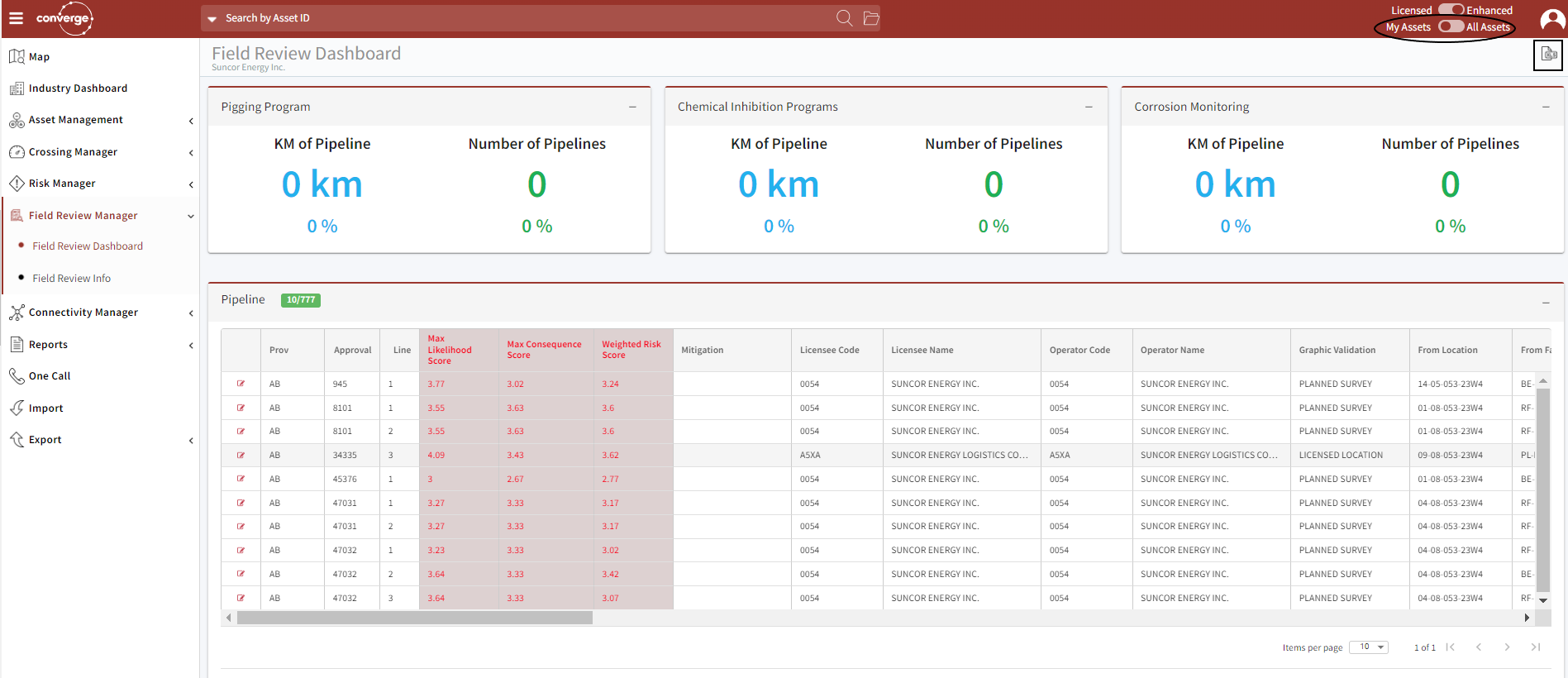Click the Risk Manager warning icon
The height and width of the screenshot is (678, 1568).
(17, 184)
